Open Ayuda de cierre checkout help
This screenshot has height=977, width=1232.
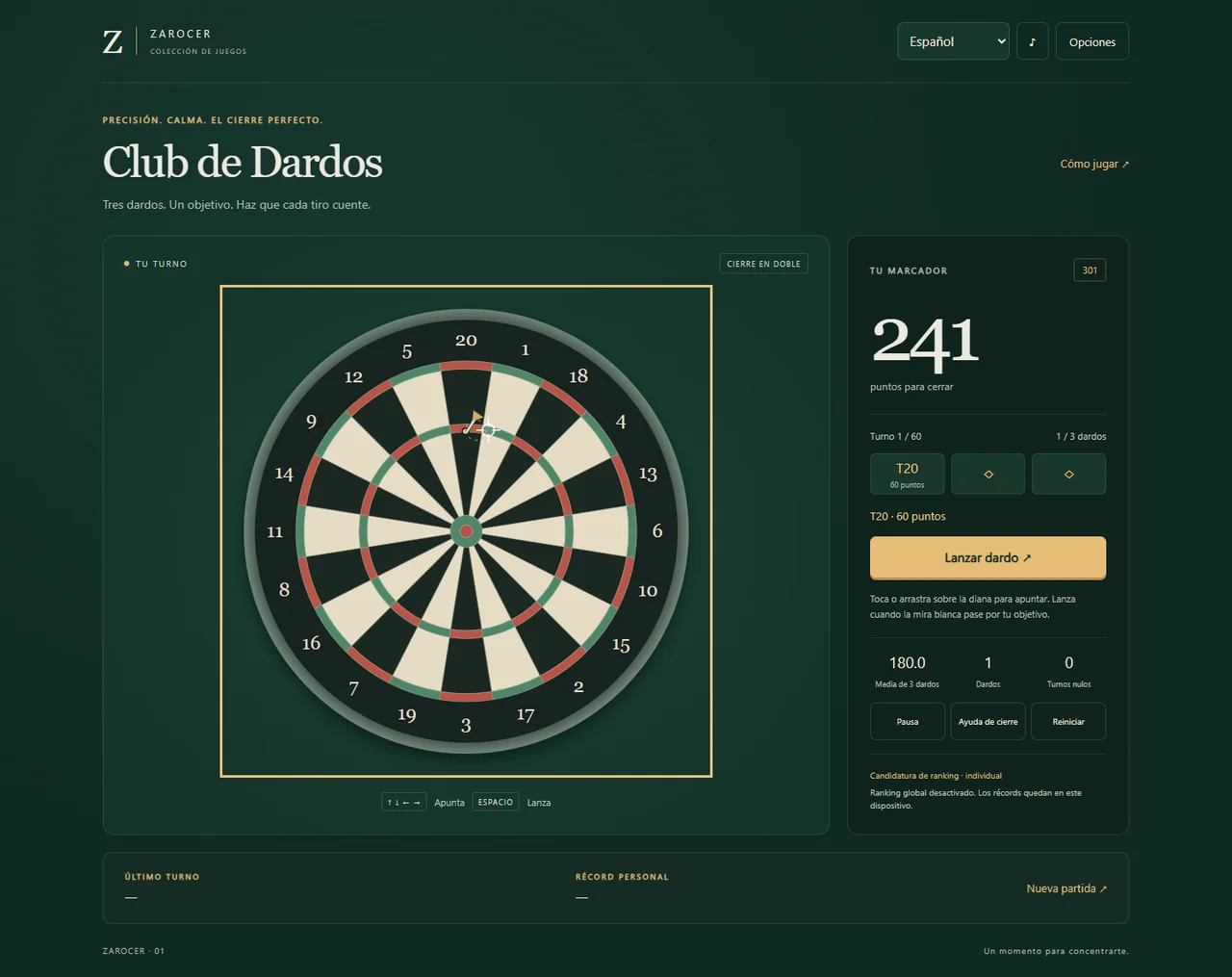[x=988, y=721]
